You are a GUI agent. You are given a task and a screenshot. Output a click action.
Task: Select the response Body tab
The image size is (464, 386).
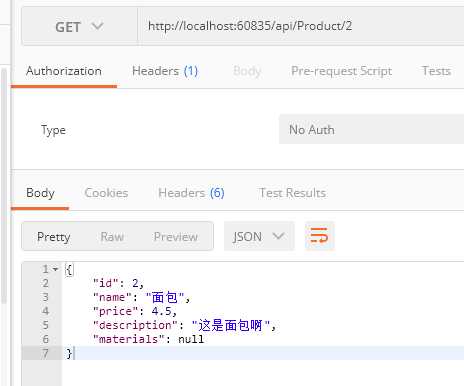(x=40, y=193)
